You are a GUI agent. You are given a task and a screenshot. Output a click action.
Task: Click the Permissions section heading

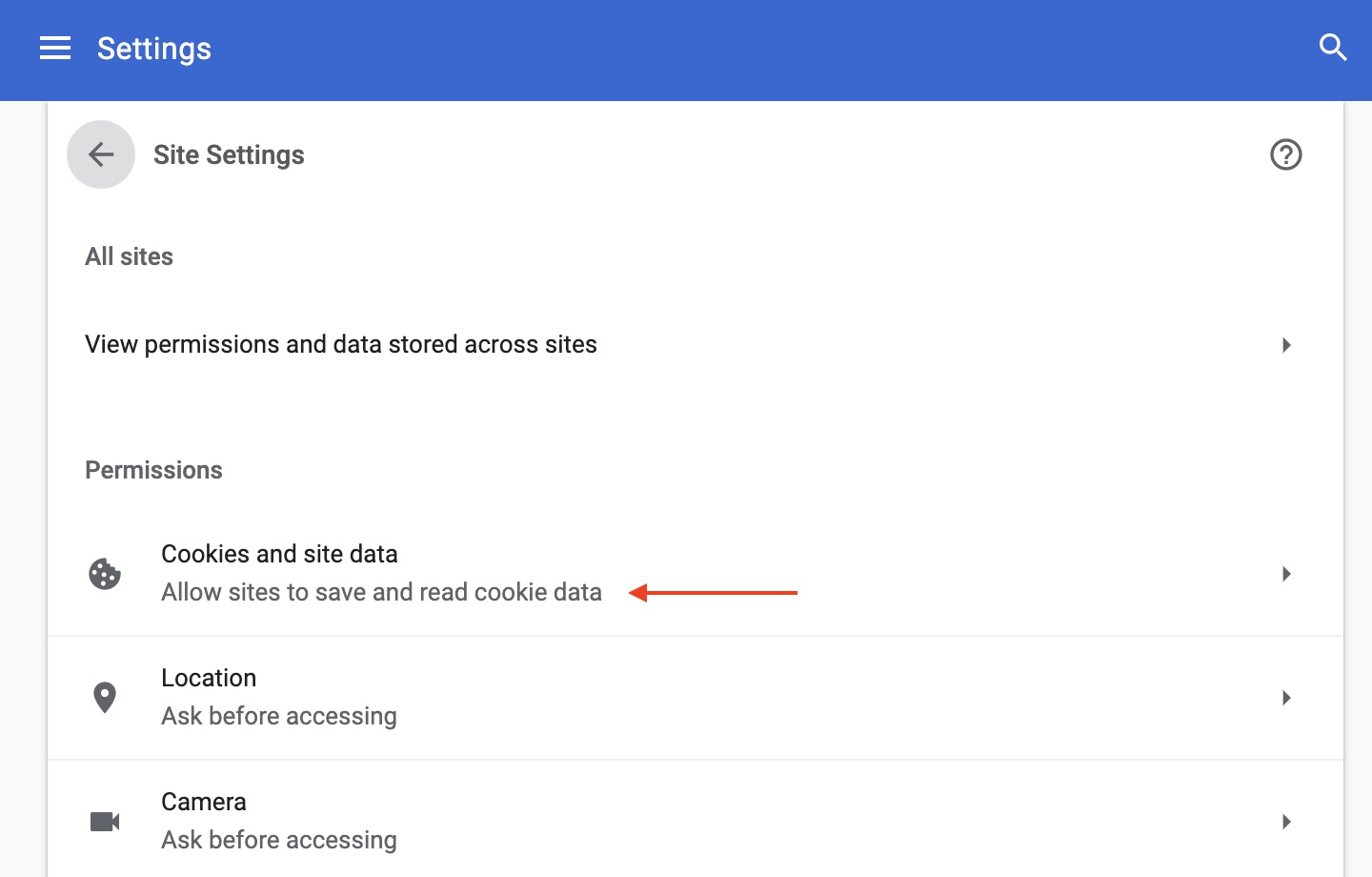pyautogui.click(x=153, y=469)
